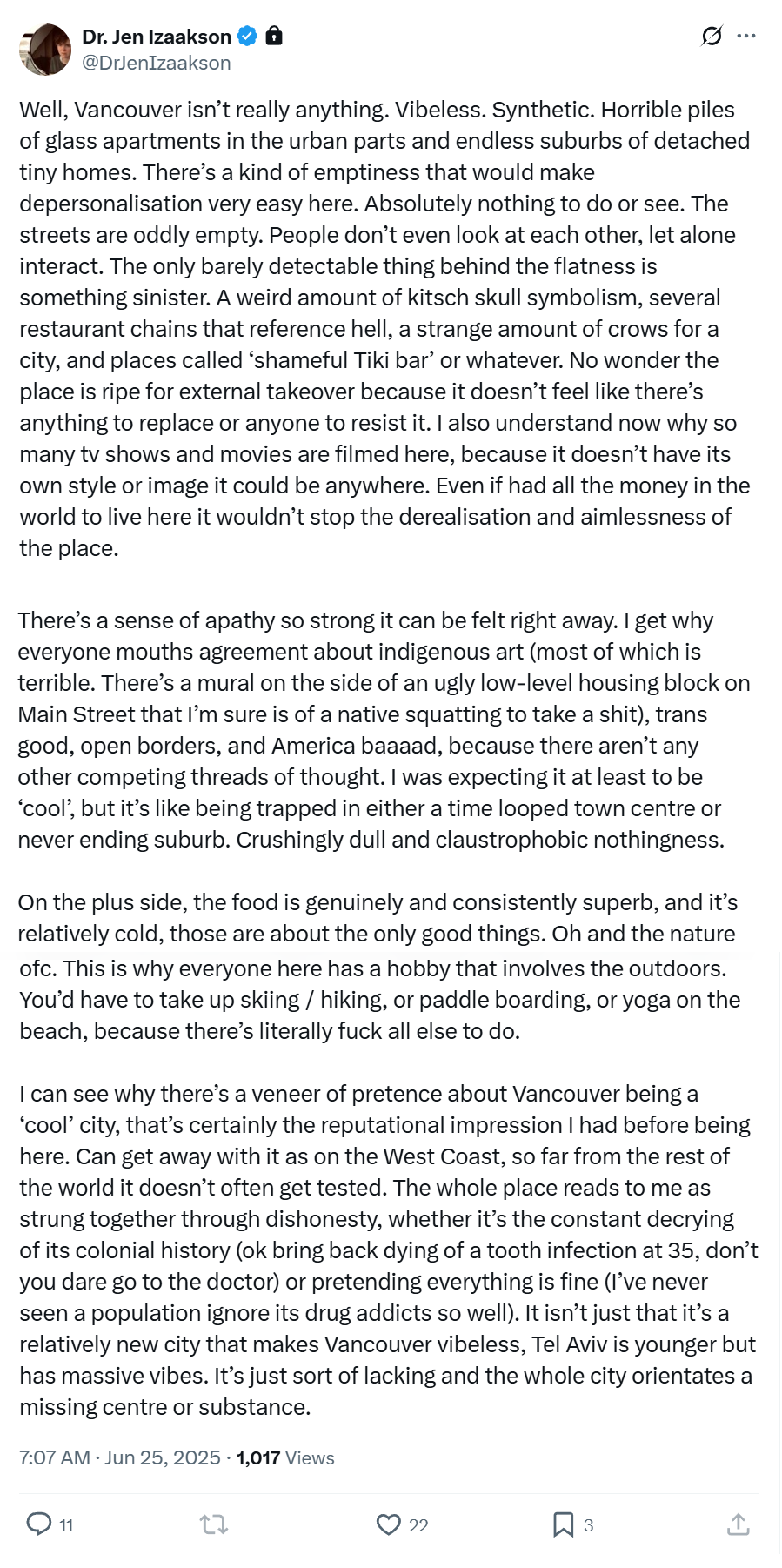The width and height of the screenshot is (782, 1568).
Task: Bookmark the post via bookmark icon
Action: [563, 1524]
